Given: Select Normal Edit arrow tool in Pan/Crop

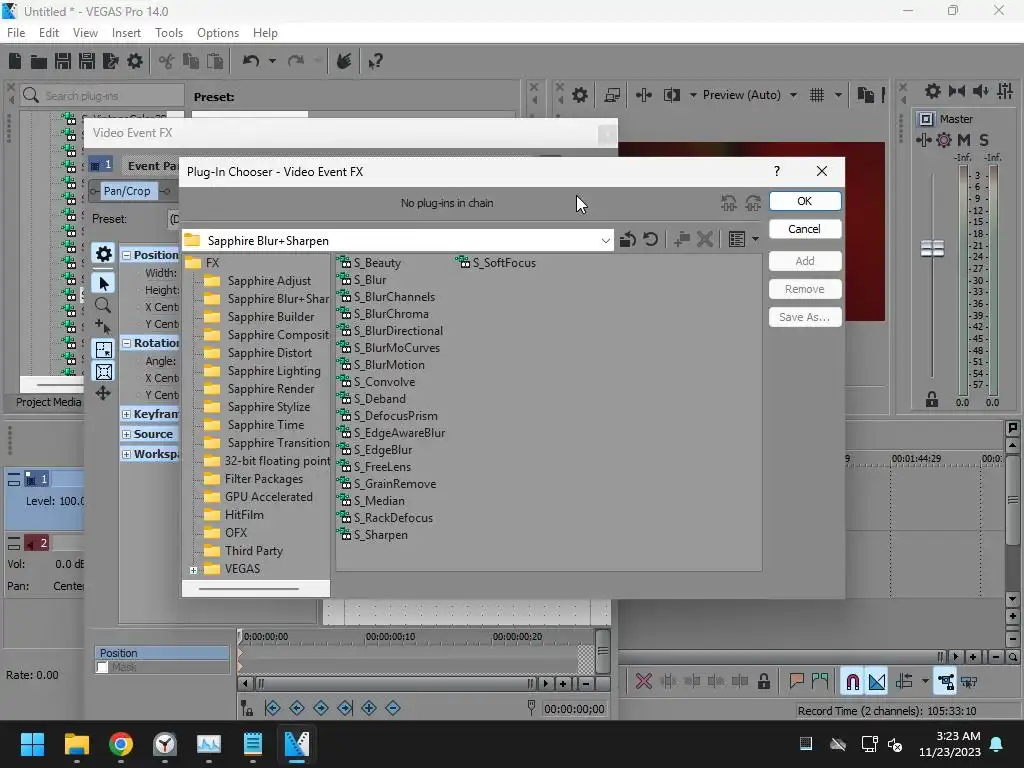Looking at the screenshot, I should point(103,283).
